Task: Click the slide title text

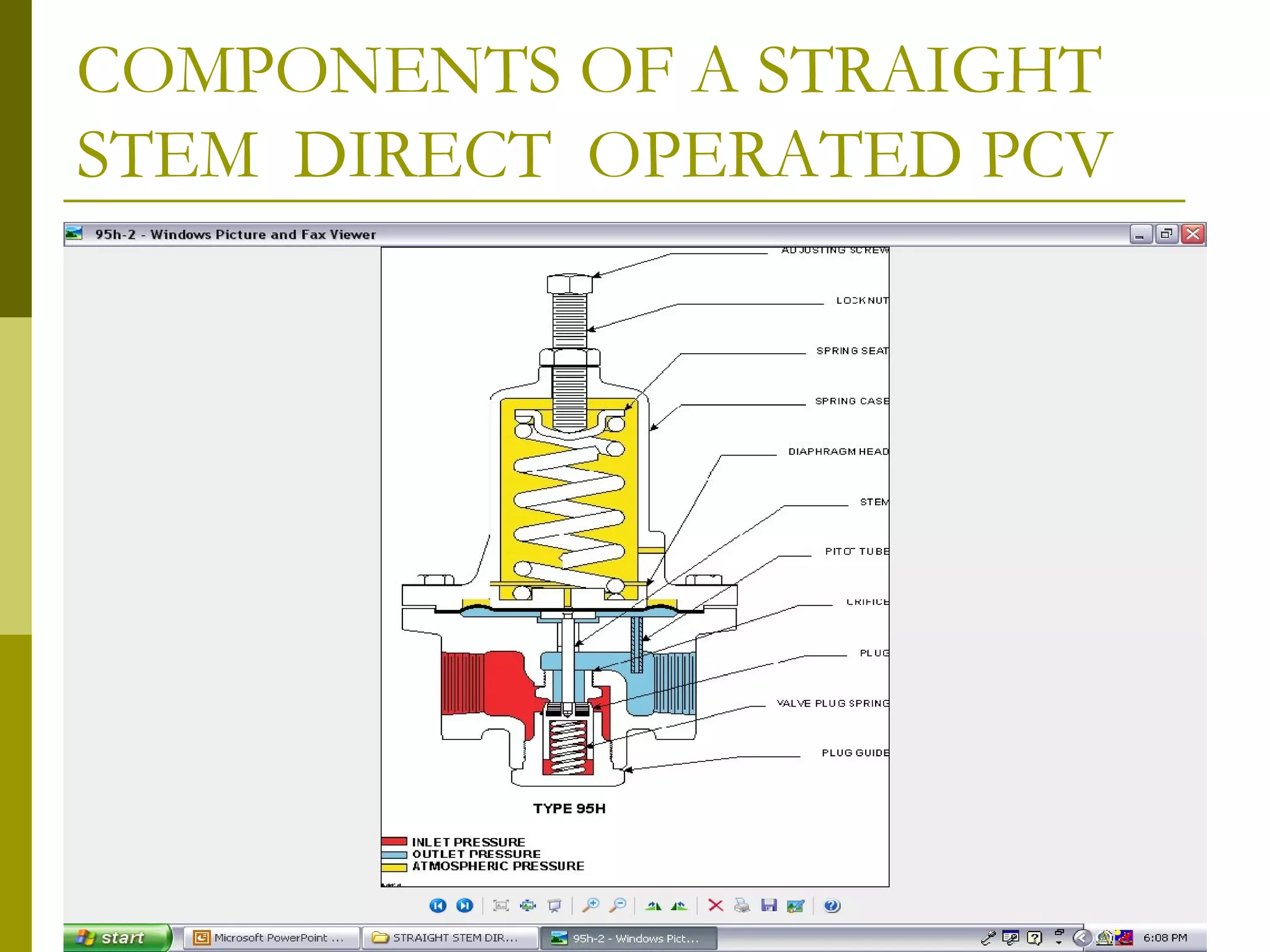Action: (594, 112)
